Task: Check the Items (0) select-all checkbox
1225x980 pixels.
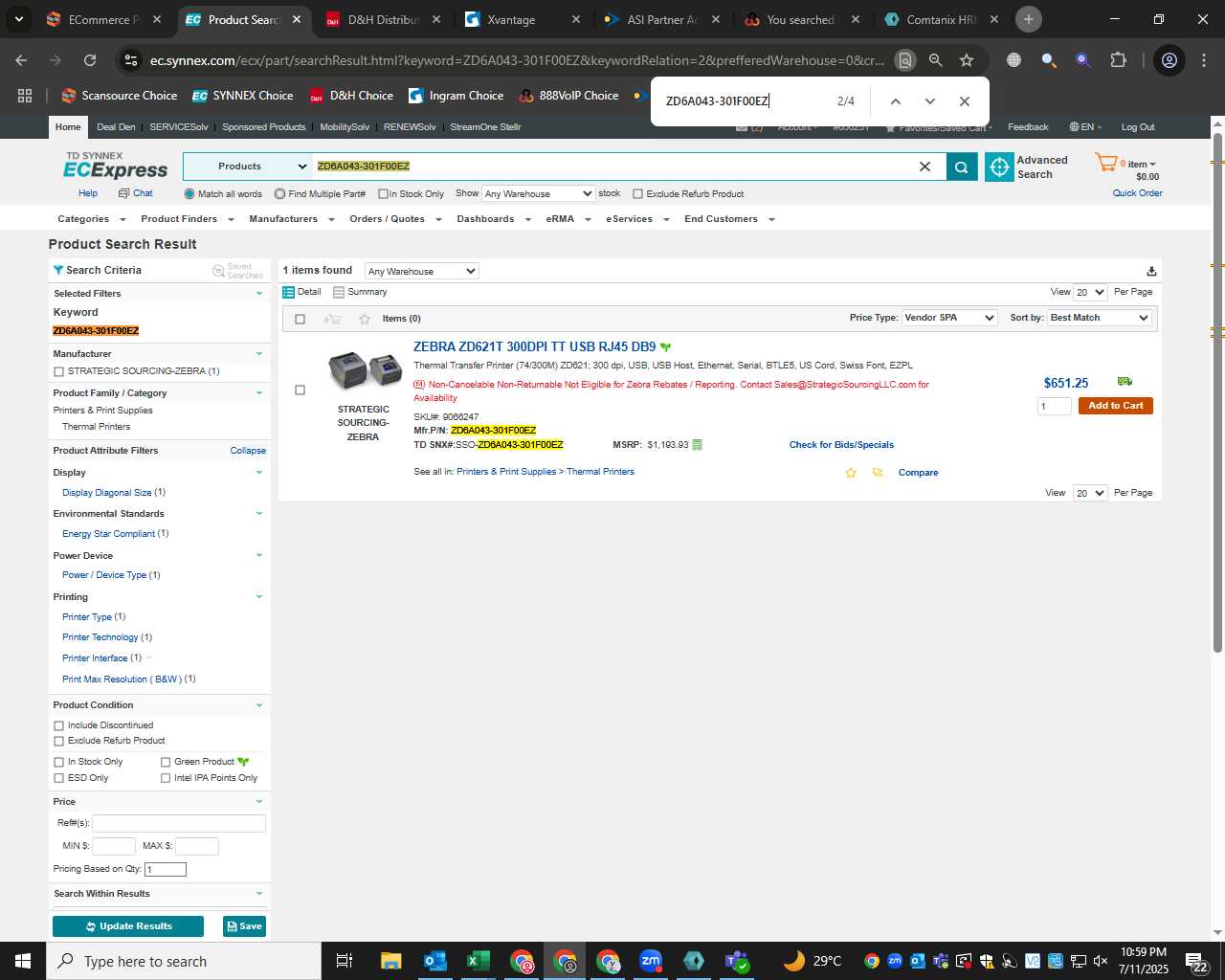Action: tap(300, 319)
